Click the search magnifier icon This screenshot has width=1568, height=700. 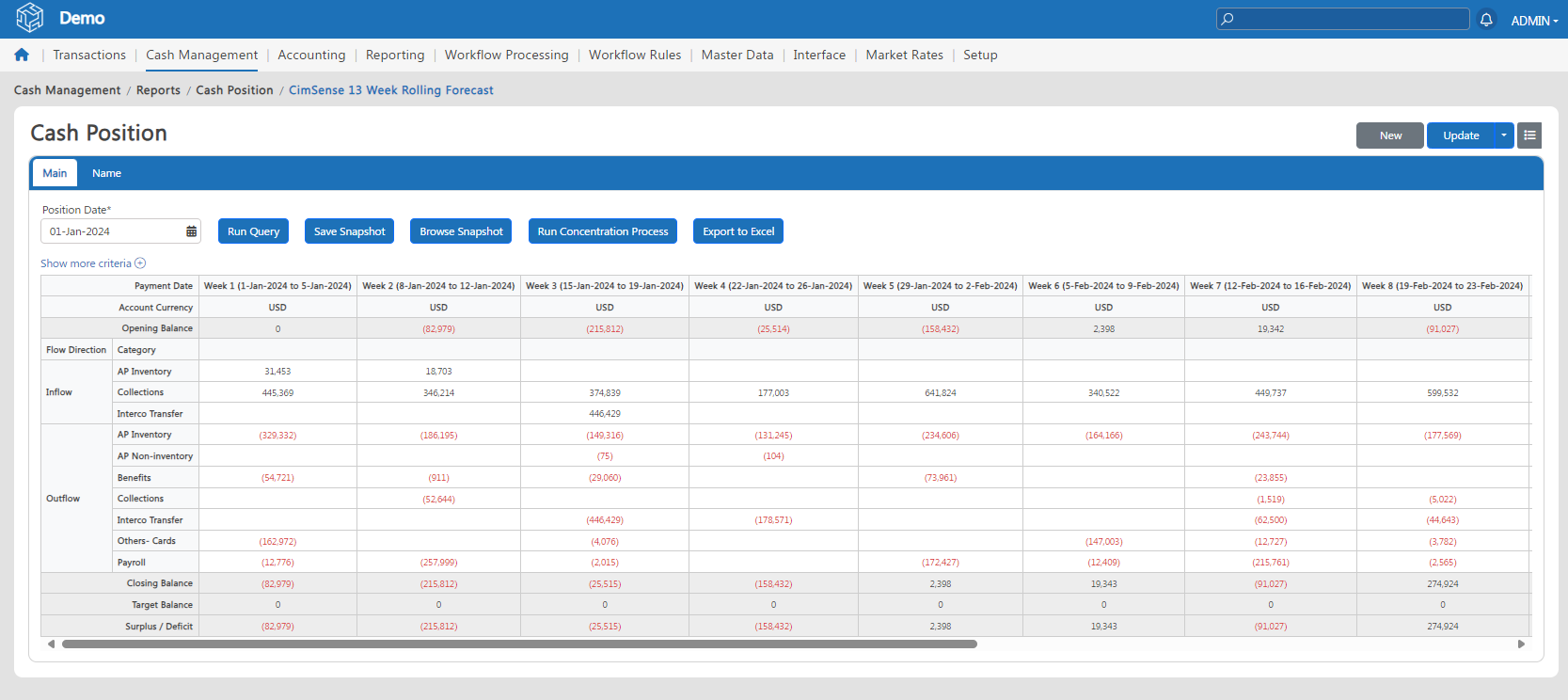(1227, 19)
